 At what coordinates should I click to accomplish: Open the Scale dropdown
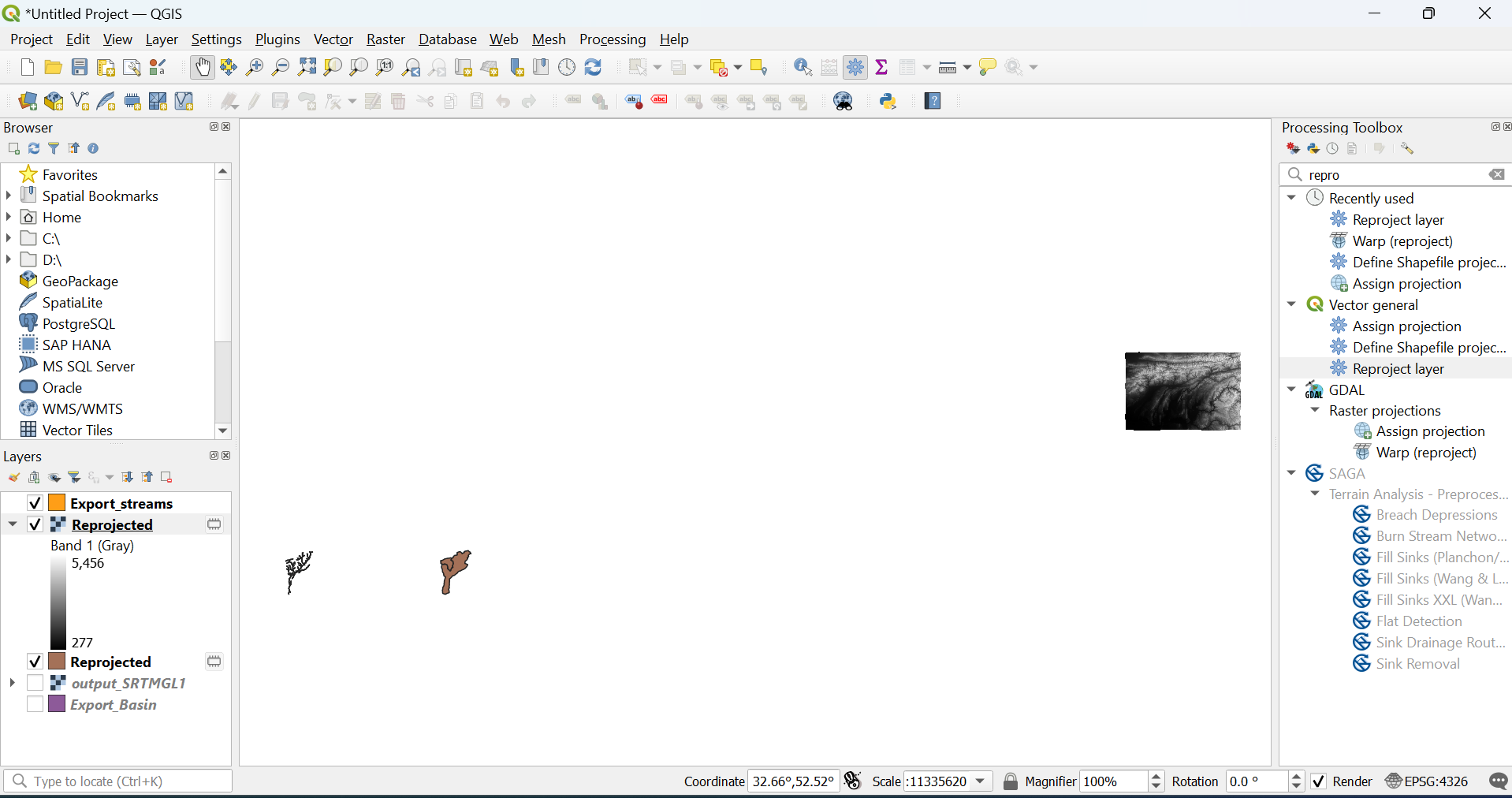(x=981, y=781)
